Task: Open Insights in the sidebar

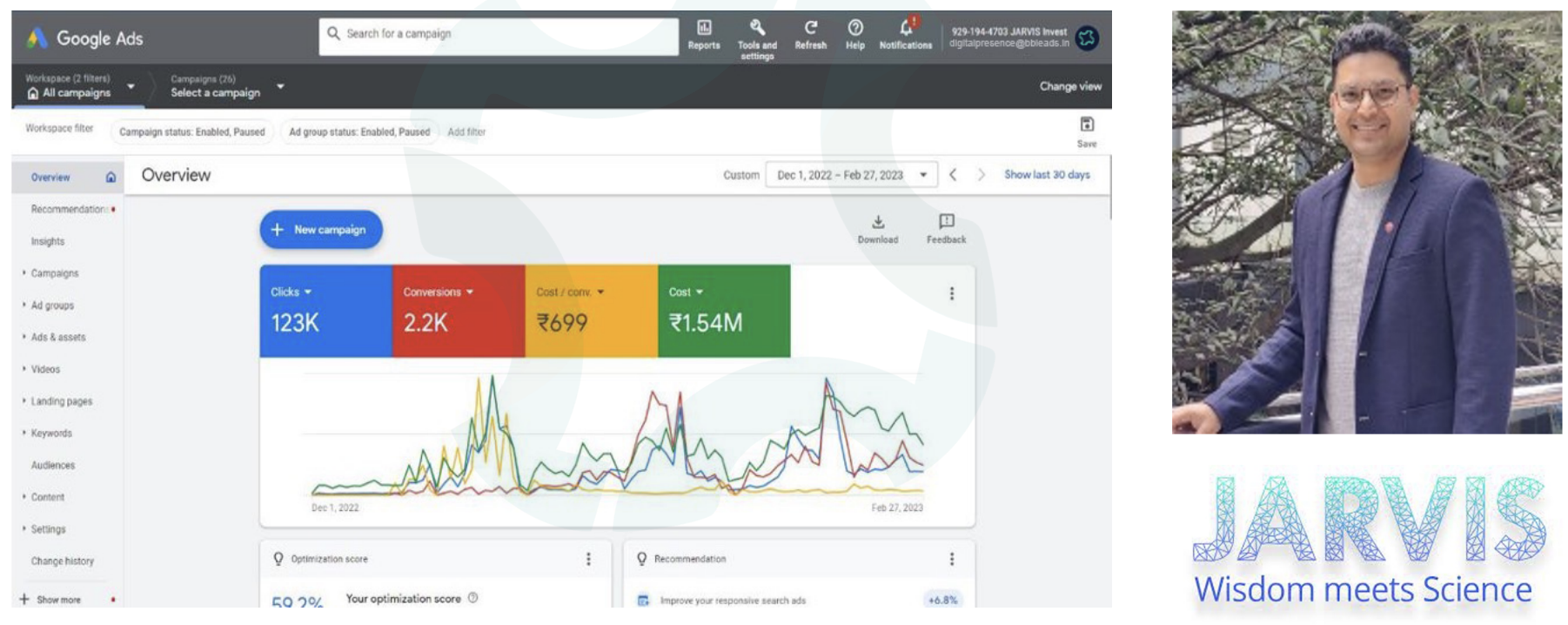Action: 48,242
